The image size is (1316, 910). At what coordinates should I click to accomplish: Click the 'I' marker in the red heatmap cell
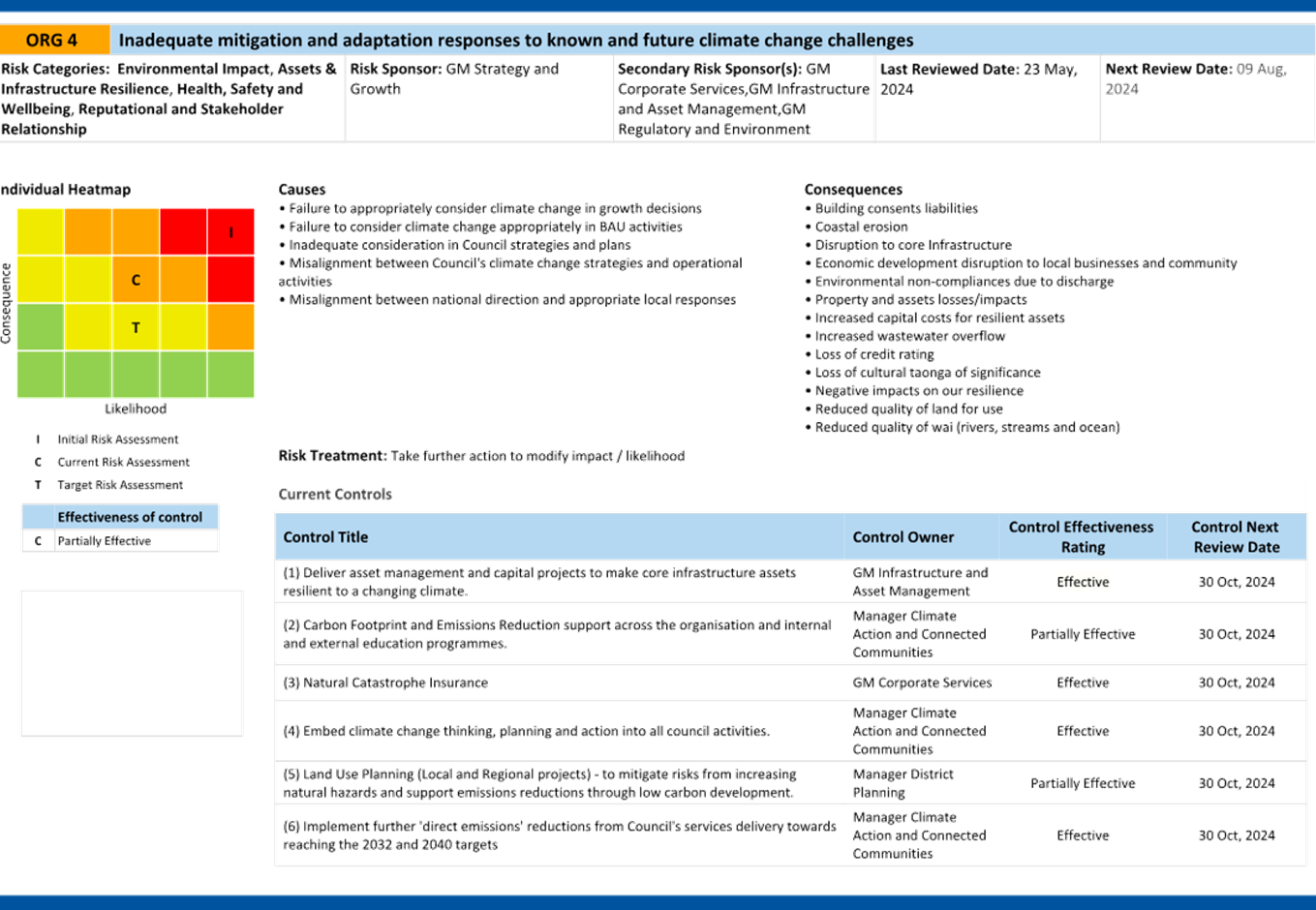click(230, 232)
